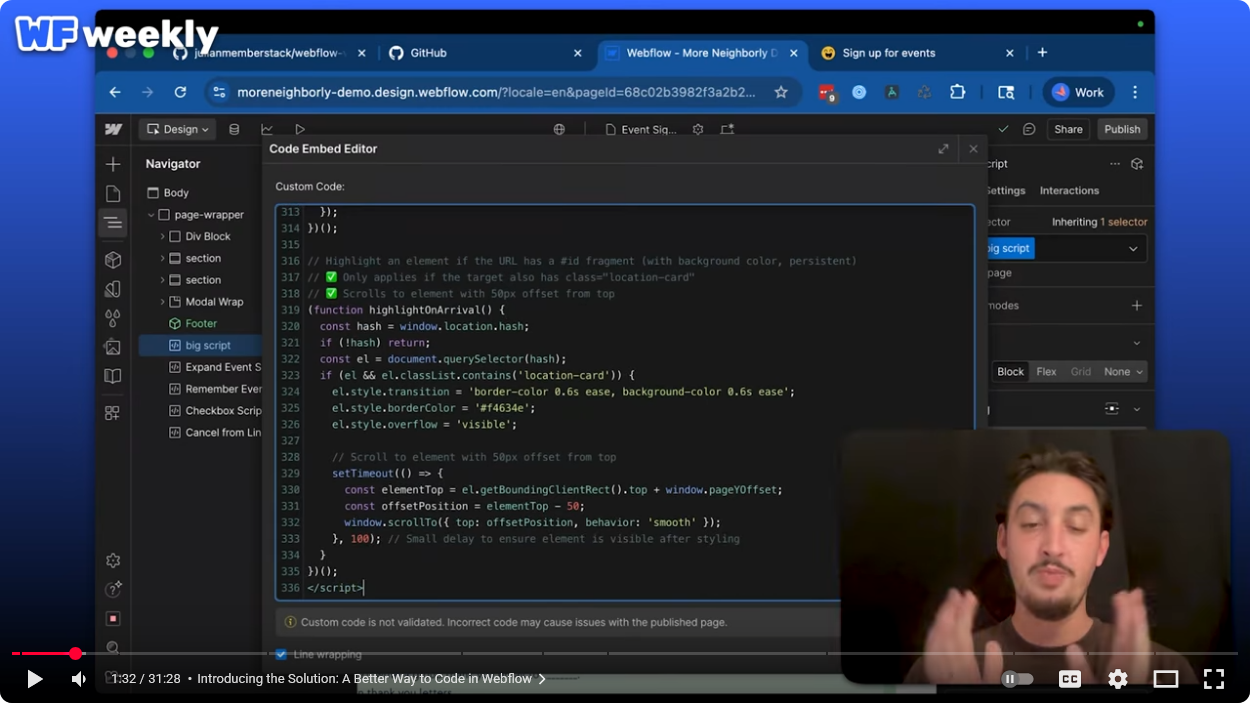The height and width of the screenshot is (703, 1250).
Task: Click the video progress bar scrubber
Action: point(75,654)
